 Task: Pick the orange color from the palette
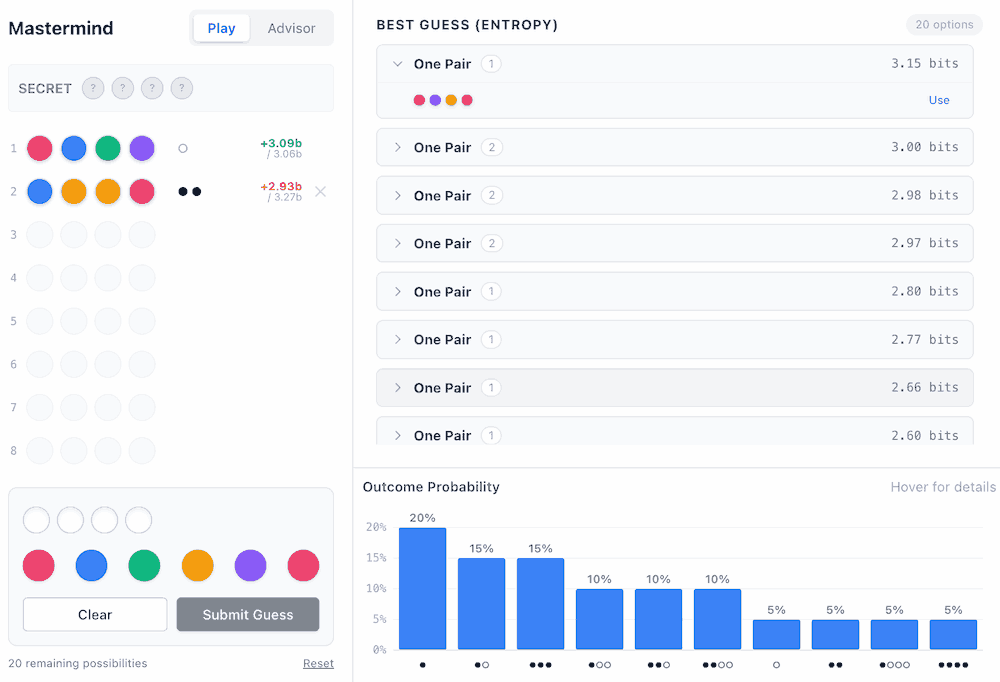198,566
